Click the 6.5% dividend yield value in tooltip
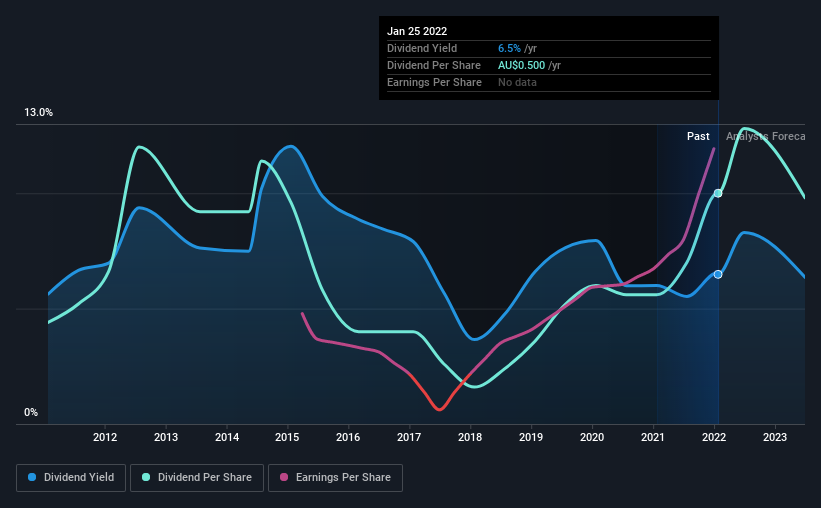 pos(509,48)
